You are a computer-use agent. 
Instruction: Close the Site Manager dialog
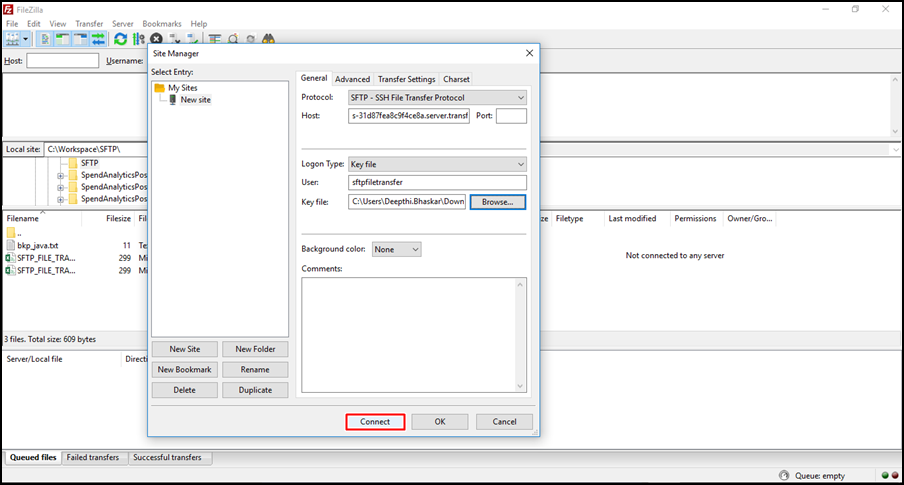529,53
